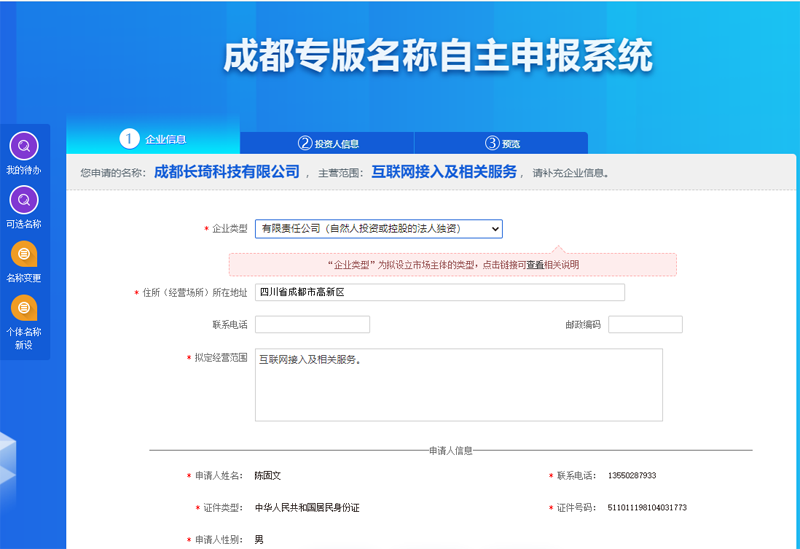Click company name 成都长琦科技有限公司

(x=227, y=172)
